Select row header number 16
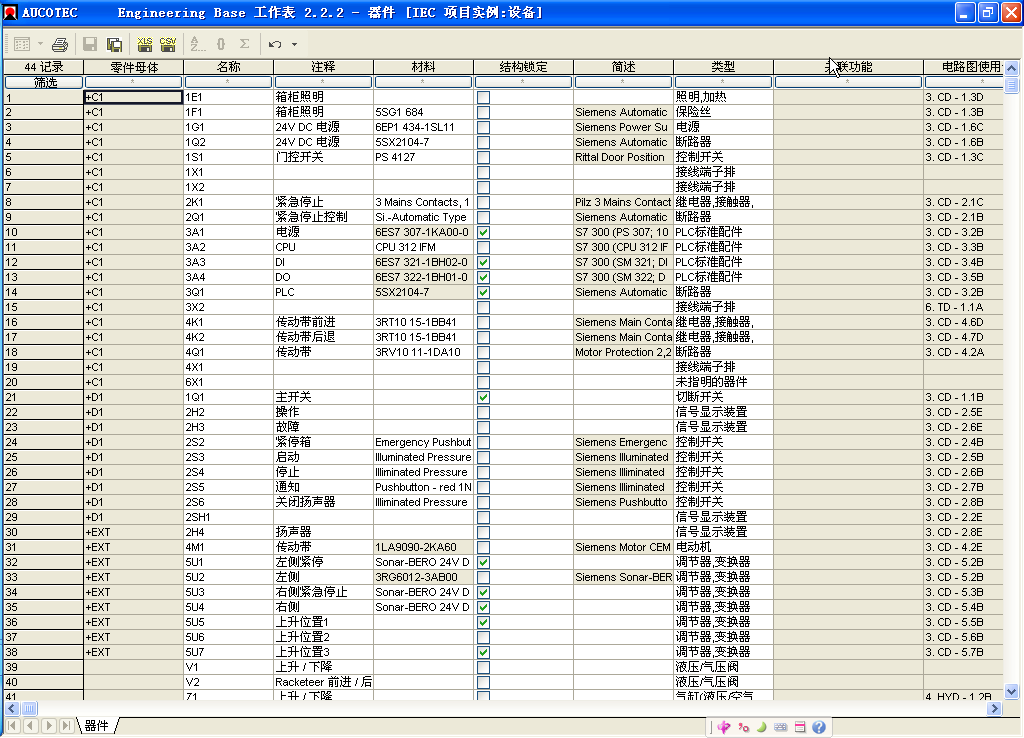1024x738 pixels. [x=44, y=323]
